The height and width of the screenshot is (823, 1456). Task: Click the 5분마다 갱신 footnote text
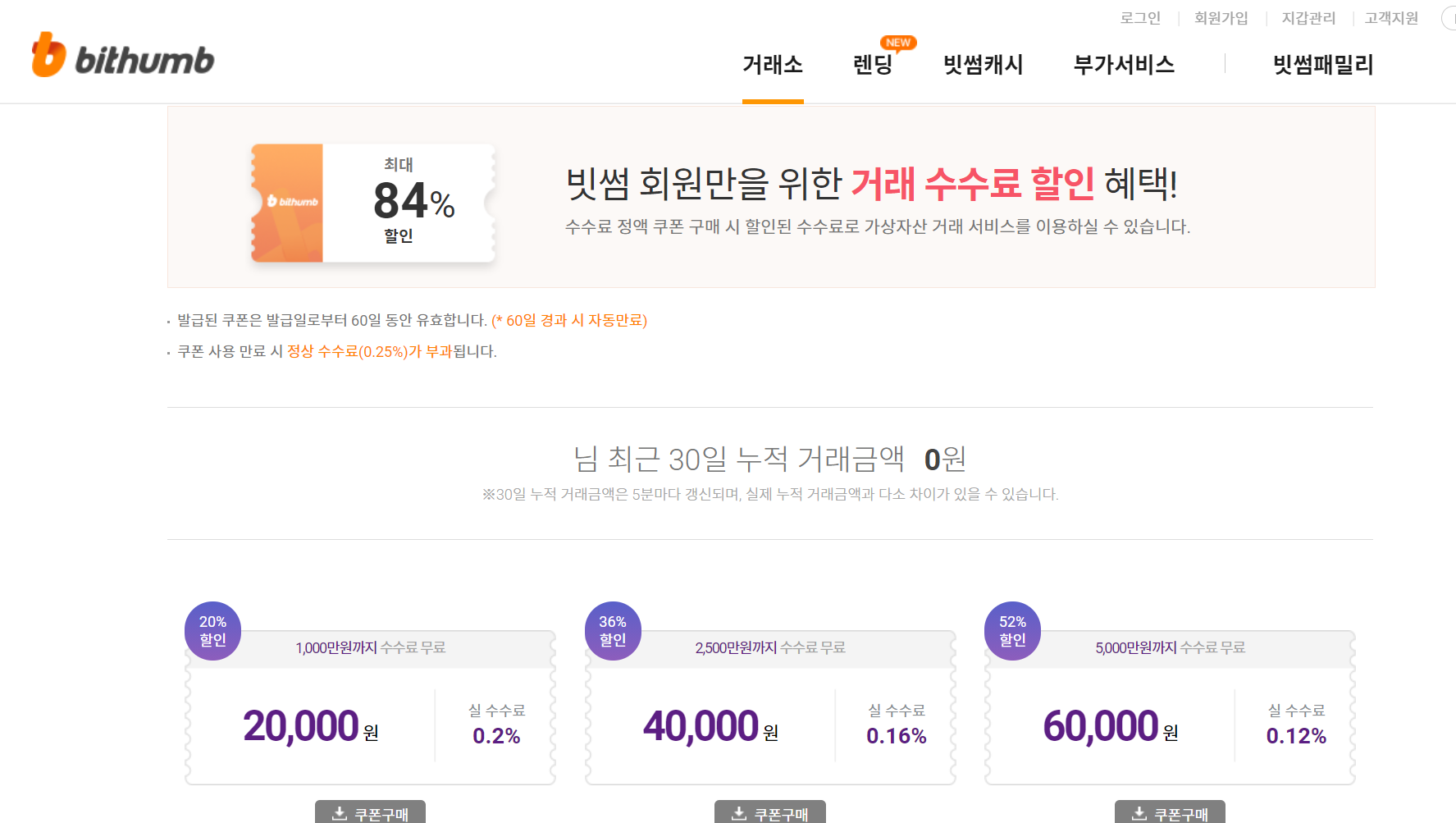point(770,494)
